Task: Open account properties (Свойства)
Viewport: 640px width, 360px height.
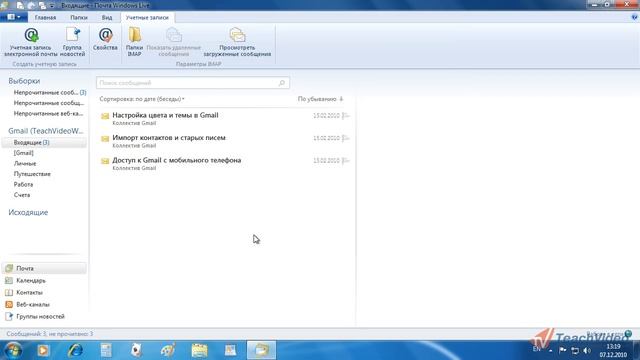Action: coord(105,40)
